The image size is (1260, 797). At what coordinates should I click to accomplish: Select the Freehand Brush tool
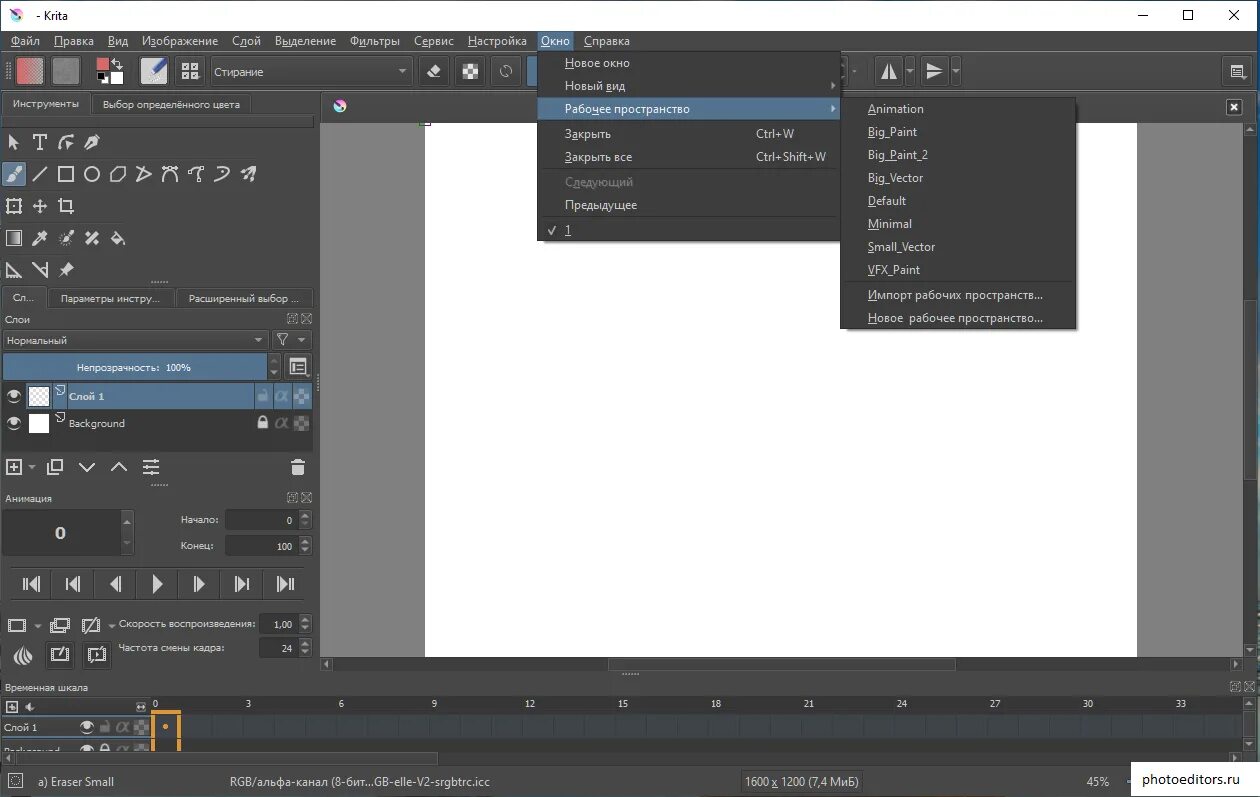(14, 174)
